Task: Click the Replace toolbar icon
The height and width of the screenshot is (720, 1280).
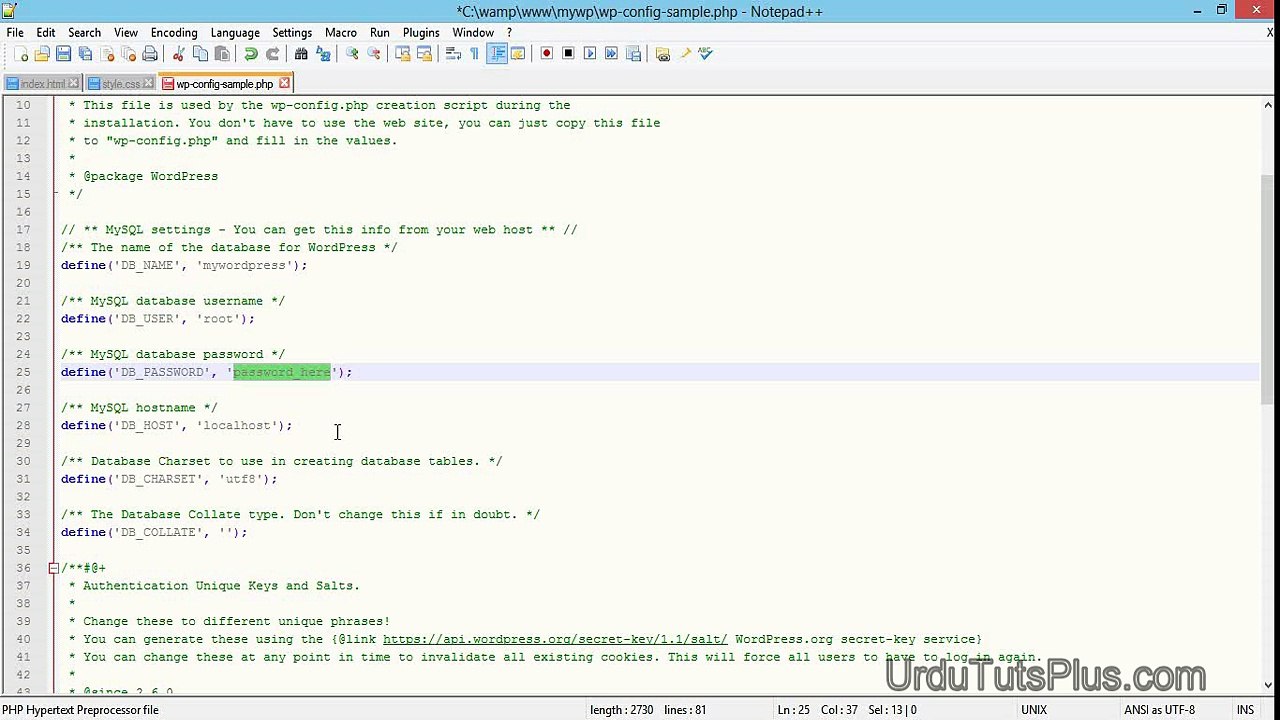Action: click(x=323, y=53)
